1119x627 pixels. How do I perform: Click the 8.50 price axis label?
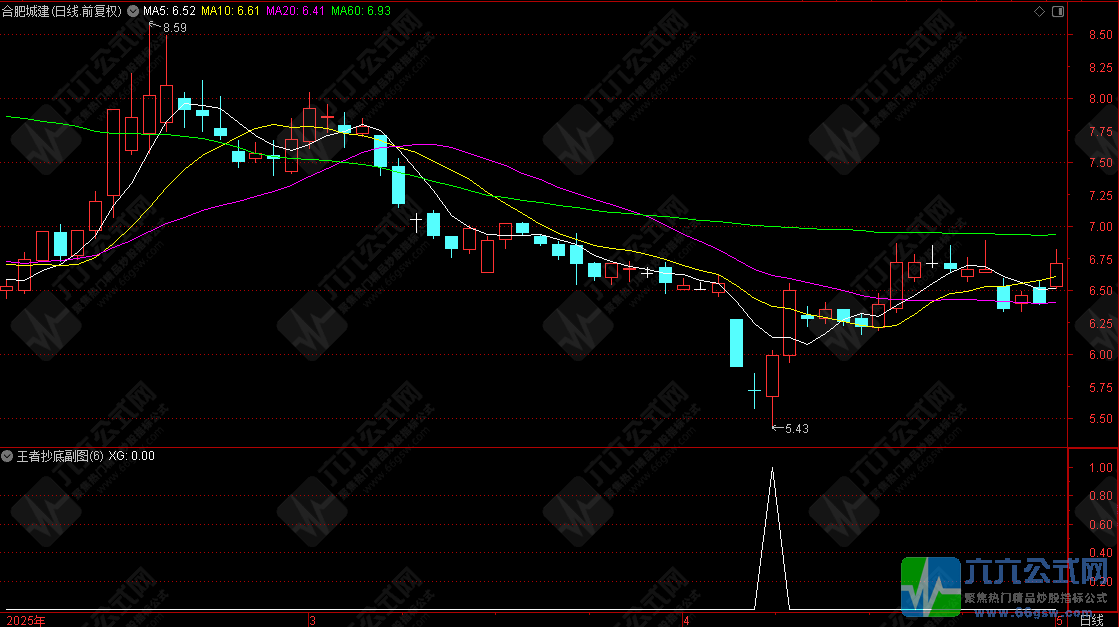point(1102,35)
